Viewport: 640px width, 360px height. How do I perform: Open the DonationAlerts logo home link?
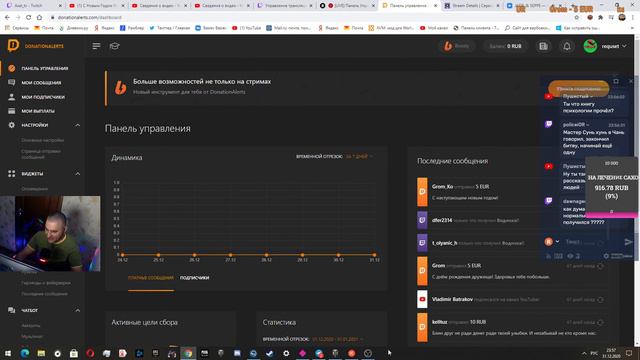[36, 46]
